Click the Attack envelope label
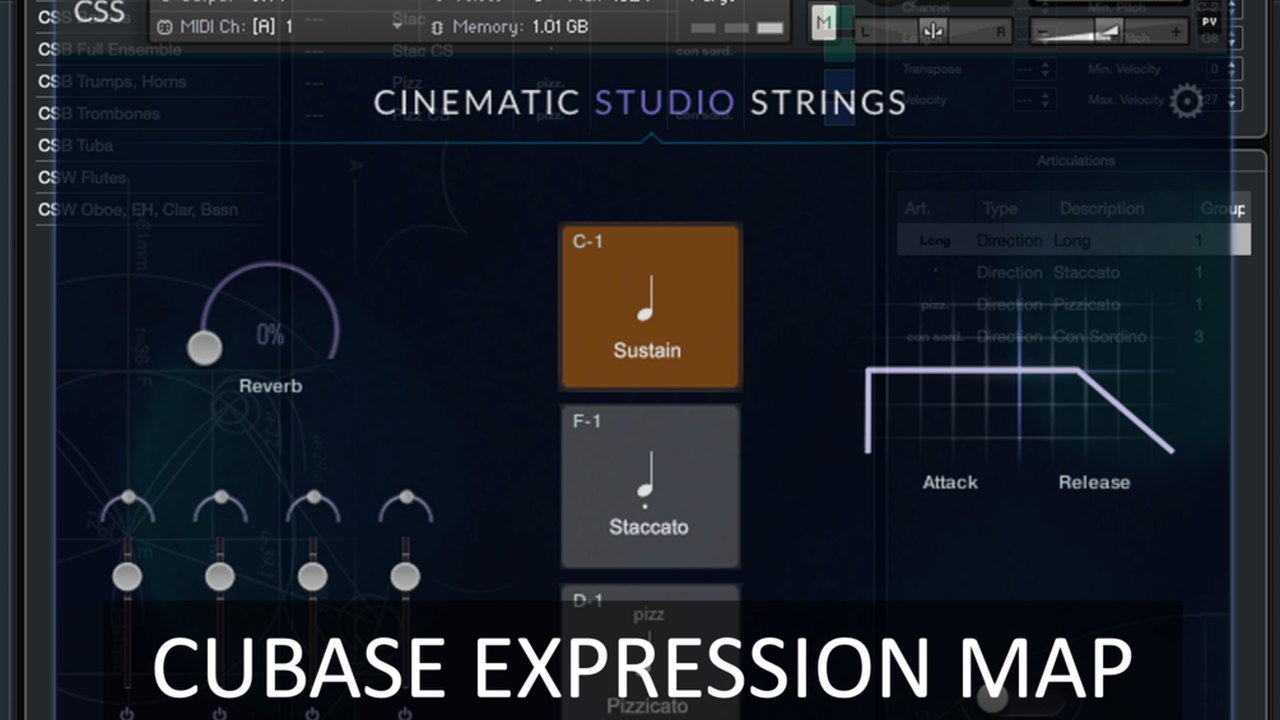Screen dimensions: 1280x720 pos(950,482)
